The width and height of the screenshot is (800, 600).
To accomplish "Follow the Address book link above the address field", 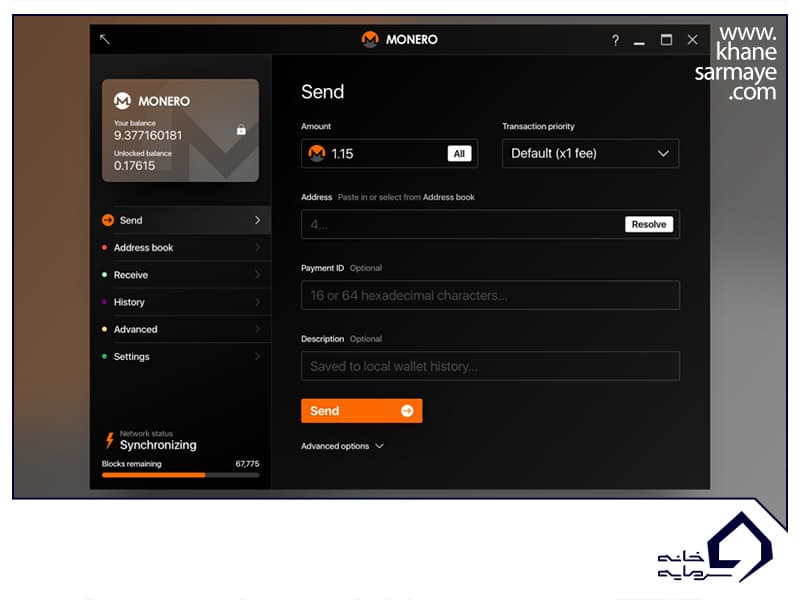I will coord(448,197).
